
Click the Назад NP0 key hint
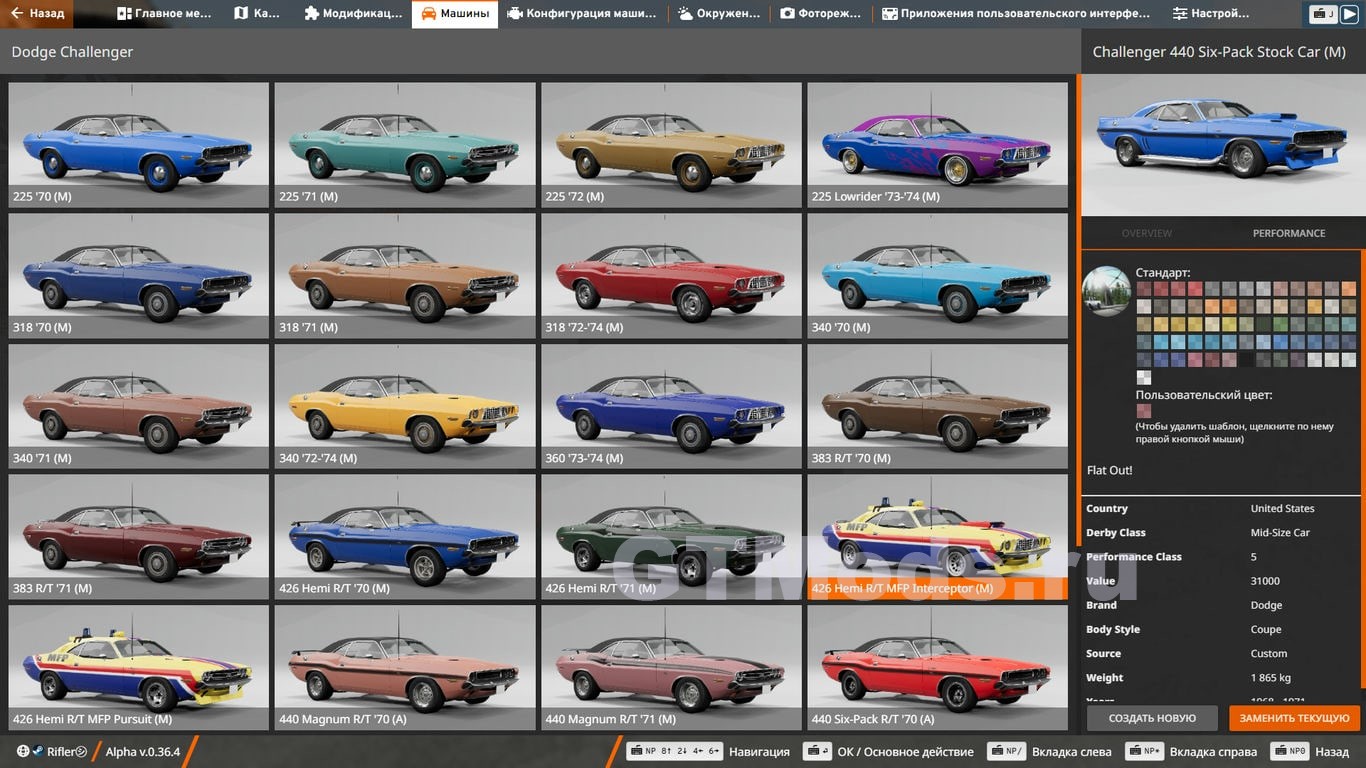(x=1310, y=752)
